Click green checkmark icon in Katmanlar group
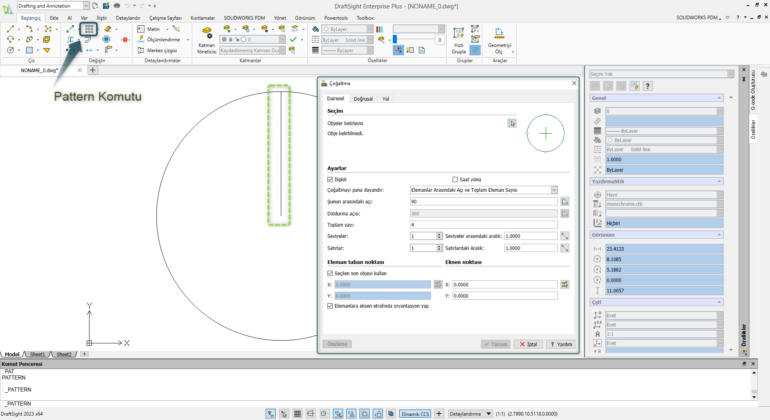 pyautogui.click(x=293, y=39)
